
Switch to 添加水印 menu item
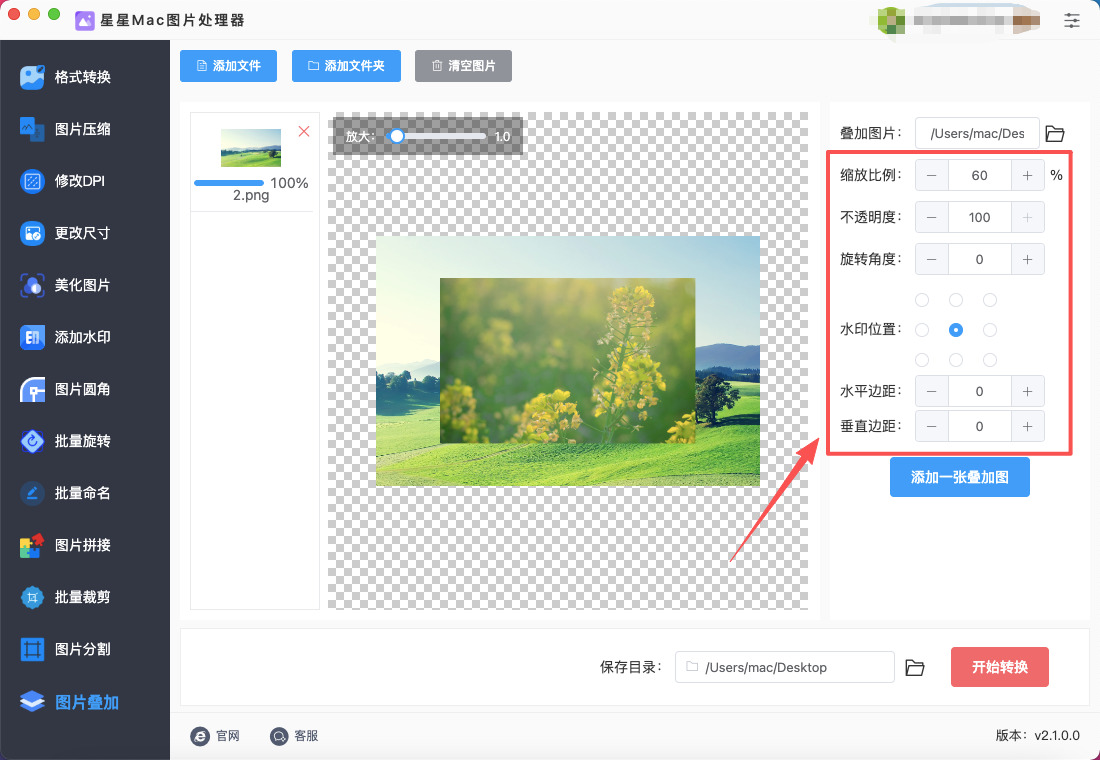[85, 337]
